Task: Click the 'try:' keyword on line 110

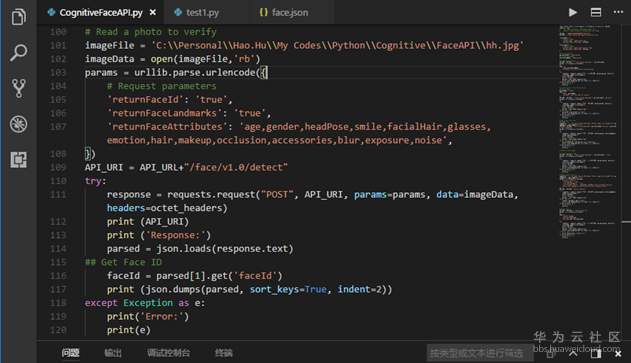Action: 95,181
